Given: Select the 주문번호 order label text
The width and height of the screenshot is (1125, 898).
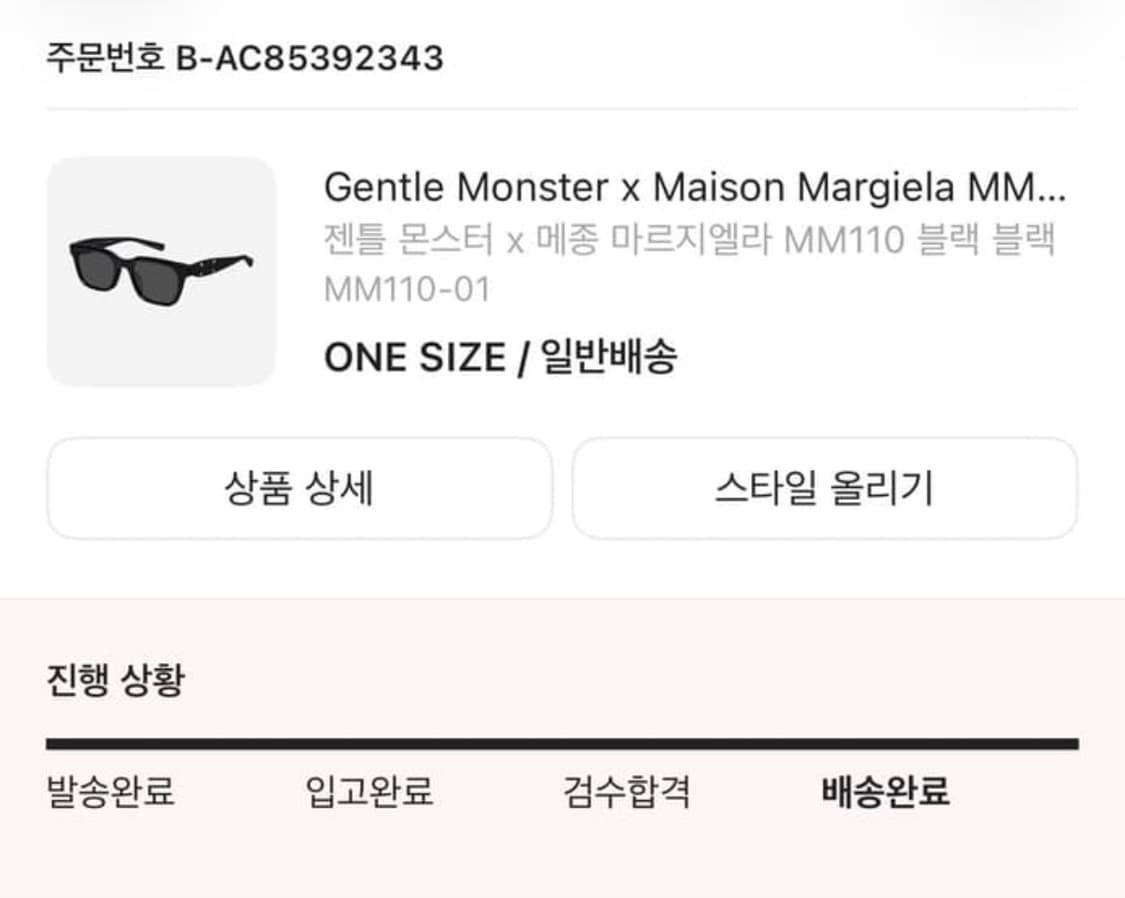Looking at the screenshot, I should (x=105, y=57).
